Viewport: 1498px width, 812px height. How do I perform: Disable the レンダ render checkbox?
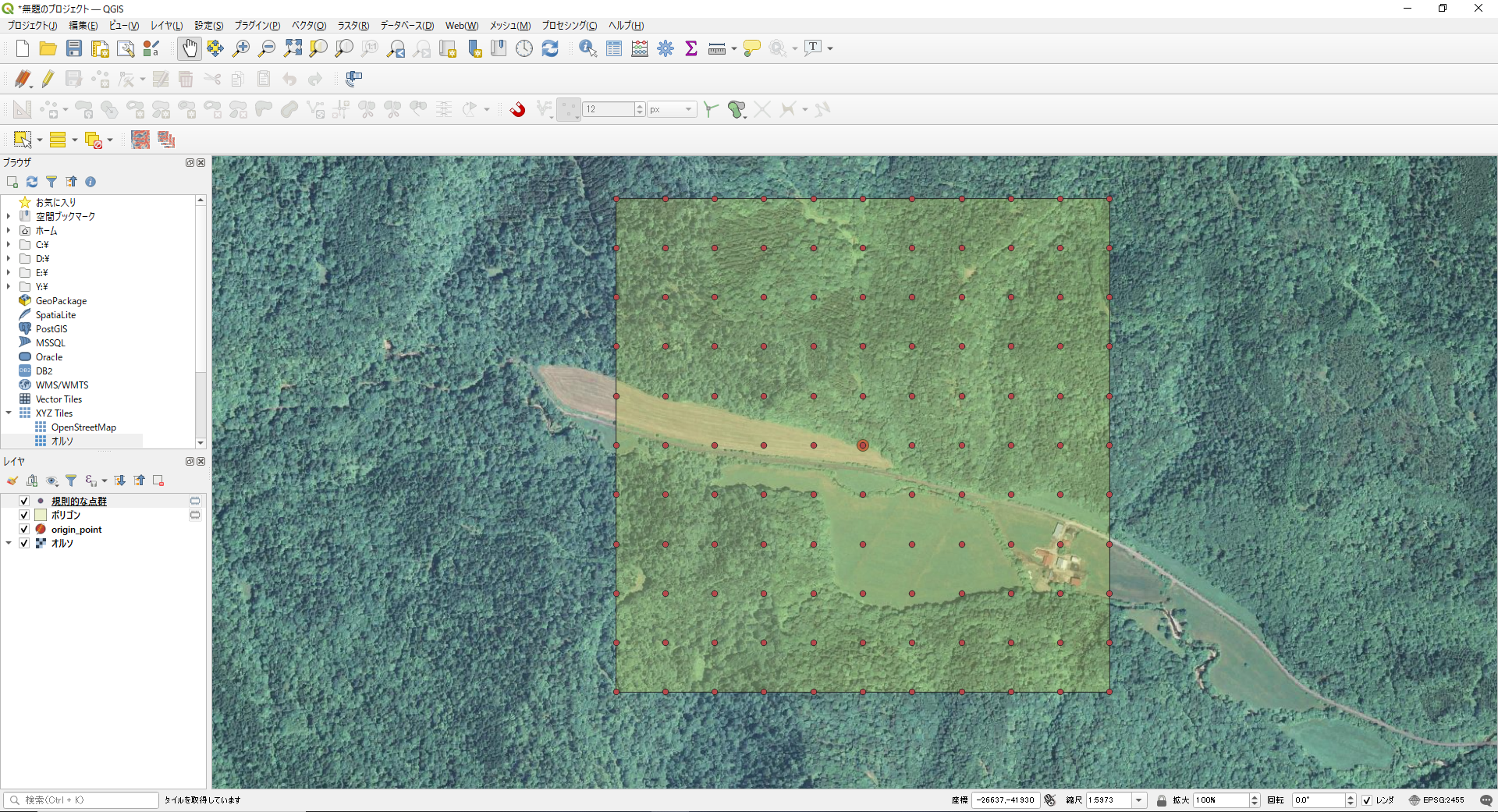(x=1367, y=800)
